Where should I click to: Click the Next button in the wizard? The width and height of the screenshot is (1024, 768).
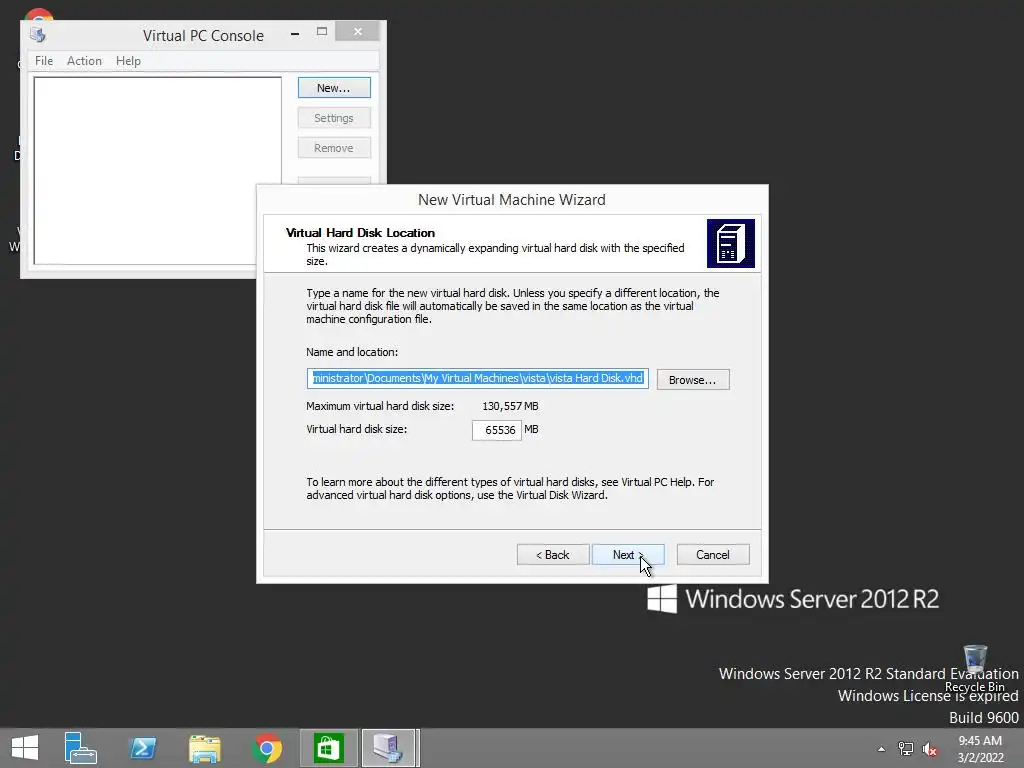(628, 554)
